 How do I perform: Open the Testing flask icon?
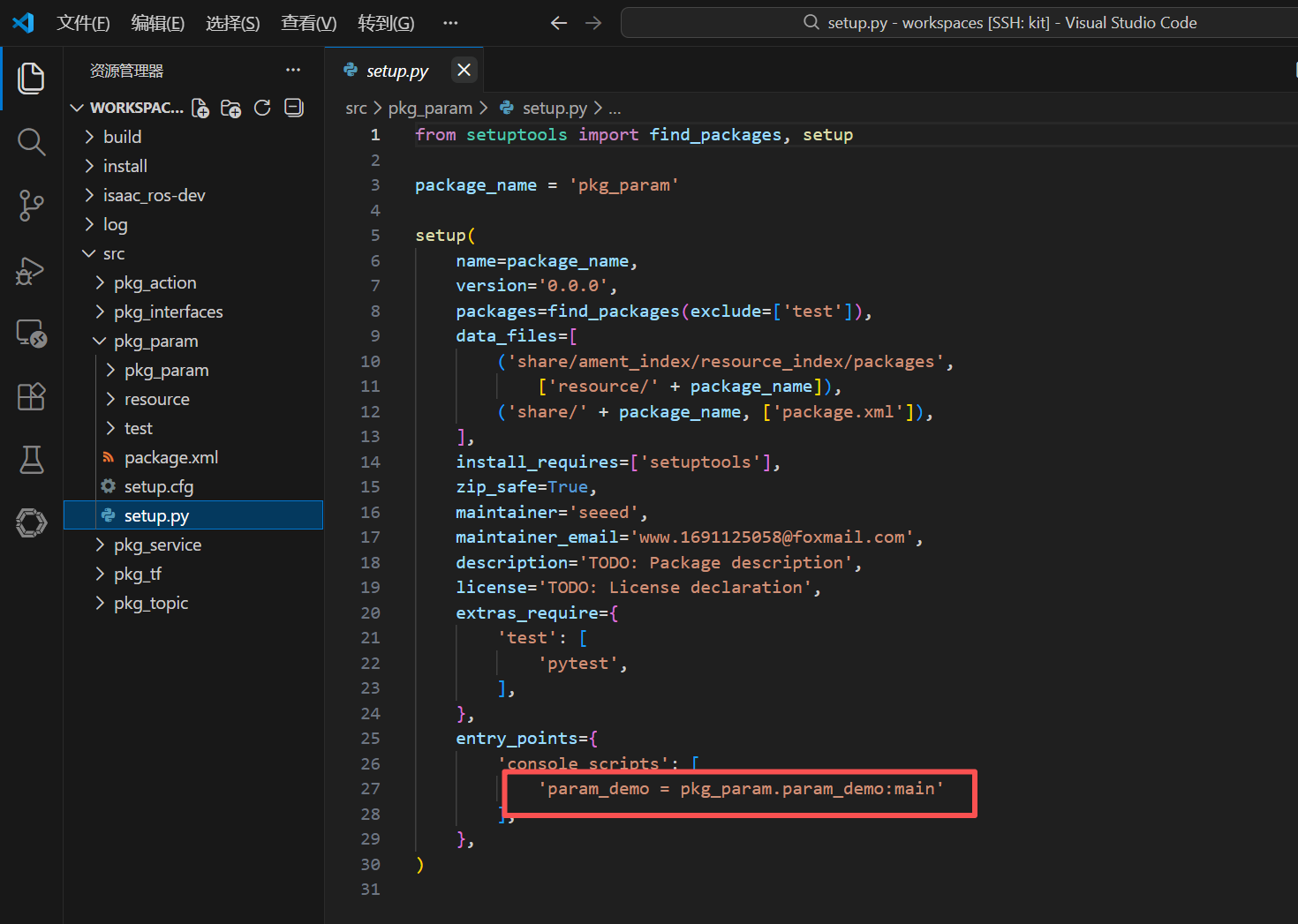[x=31, y=460]
